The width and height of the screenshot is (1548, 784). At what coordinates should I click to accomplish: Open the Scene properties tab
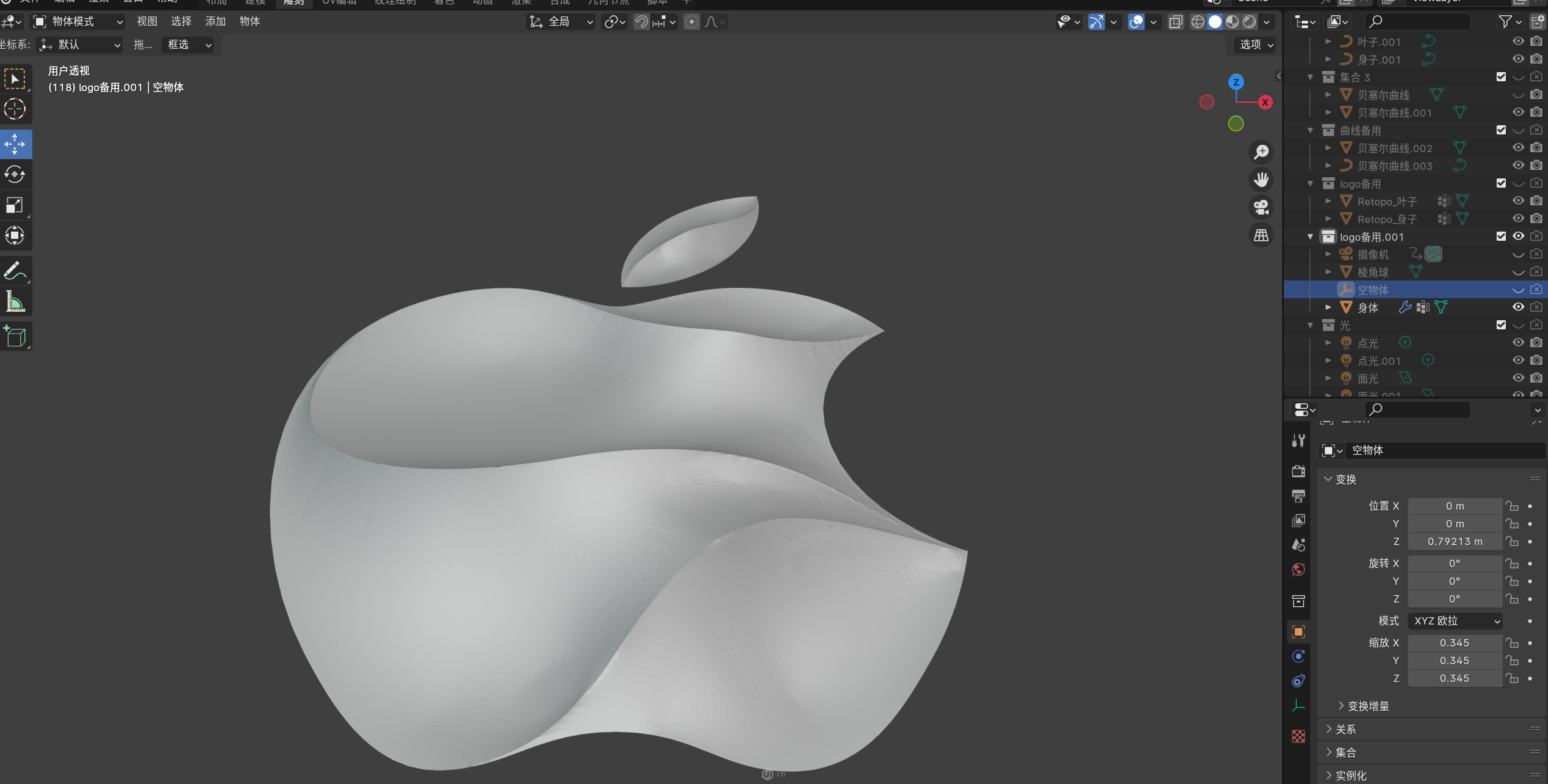[x=1299, y=544]
